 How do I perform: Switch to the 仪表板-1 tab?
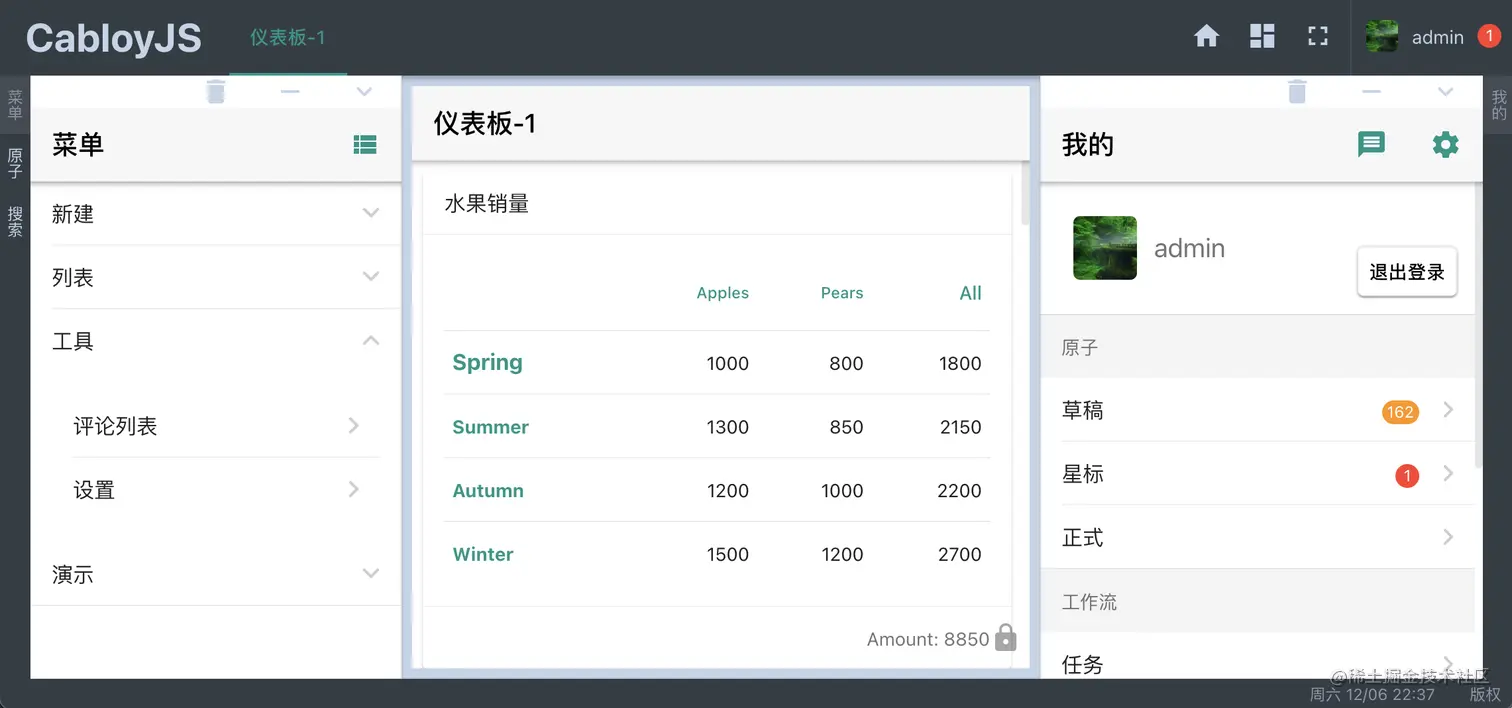tap(288, 37)
